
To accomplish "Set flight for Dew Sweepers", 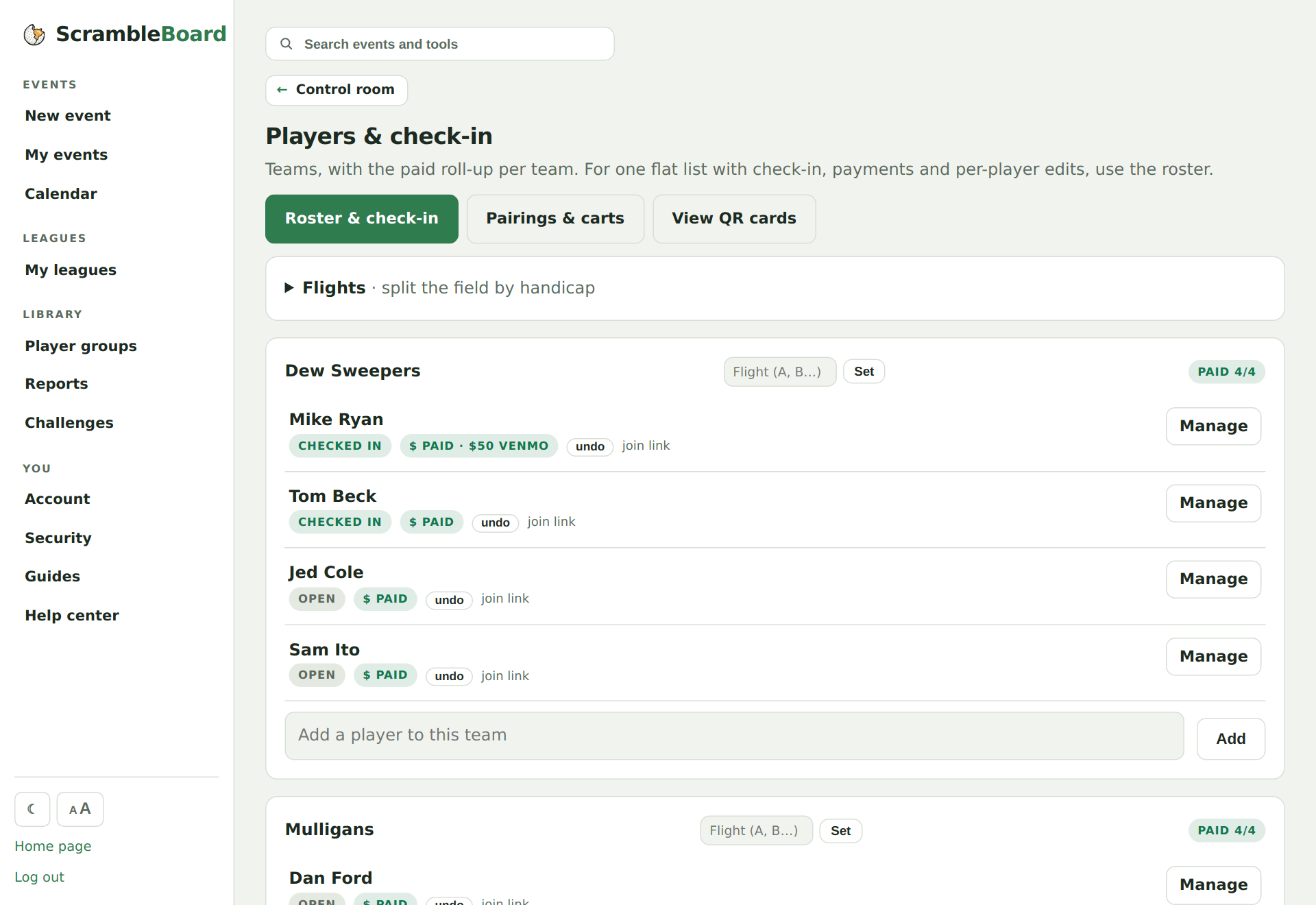I will (x=864, y=372).
